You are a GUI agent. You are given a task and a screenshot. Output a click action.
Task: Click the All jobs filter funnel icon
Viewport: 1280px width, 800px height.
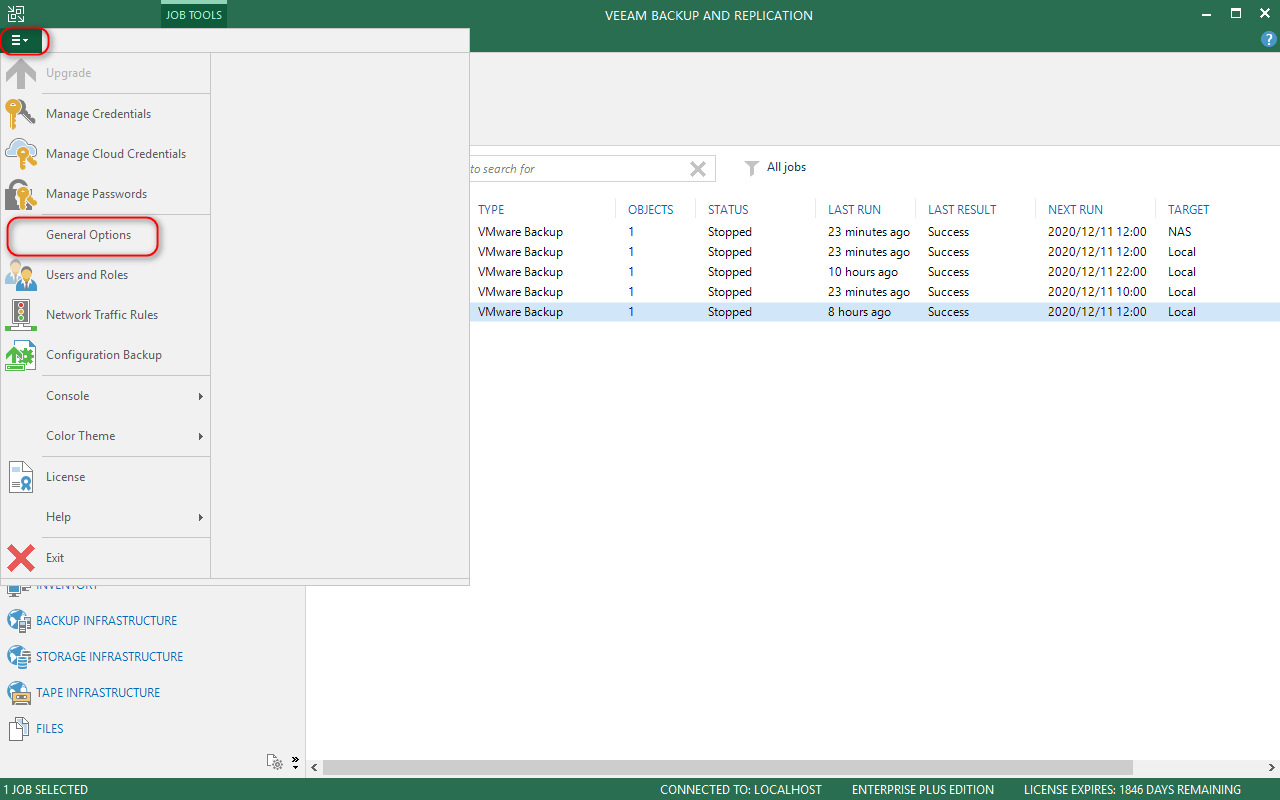[752, 168]
